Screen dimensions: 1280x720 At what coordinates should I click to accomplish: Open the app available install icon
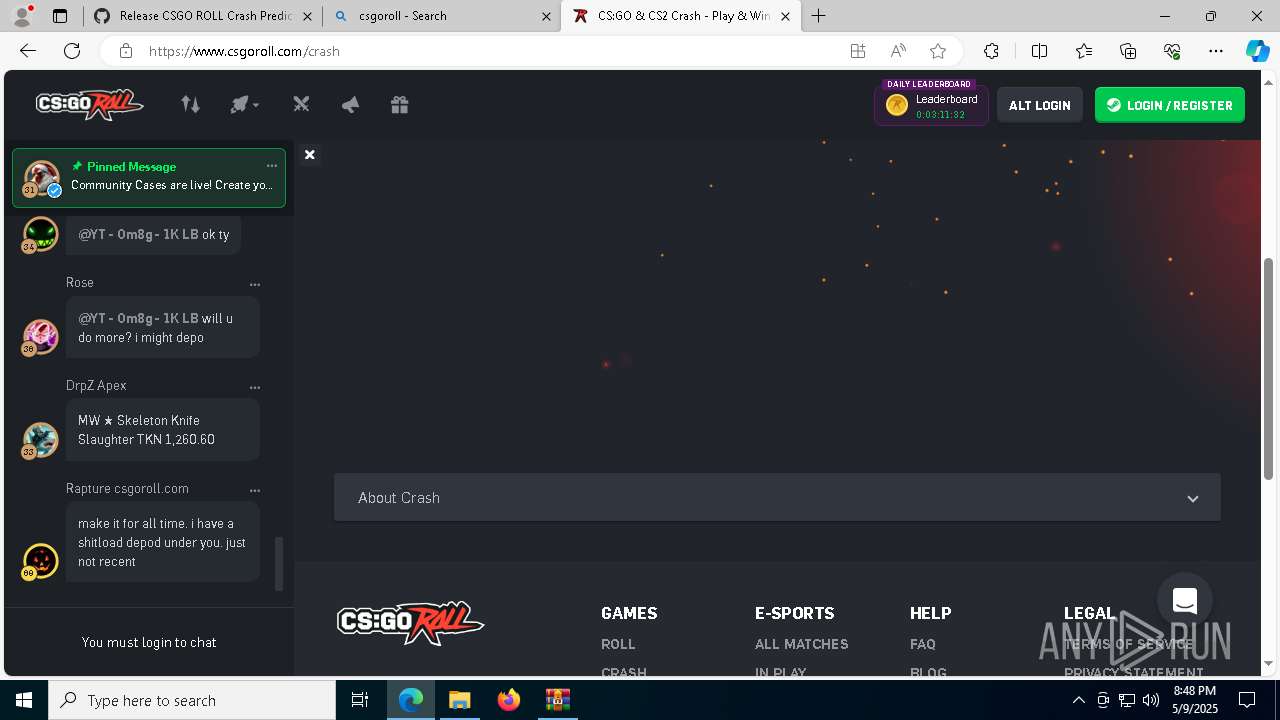(858, 51)
